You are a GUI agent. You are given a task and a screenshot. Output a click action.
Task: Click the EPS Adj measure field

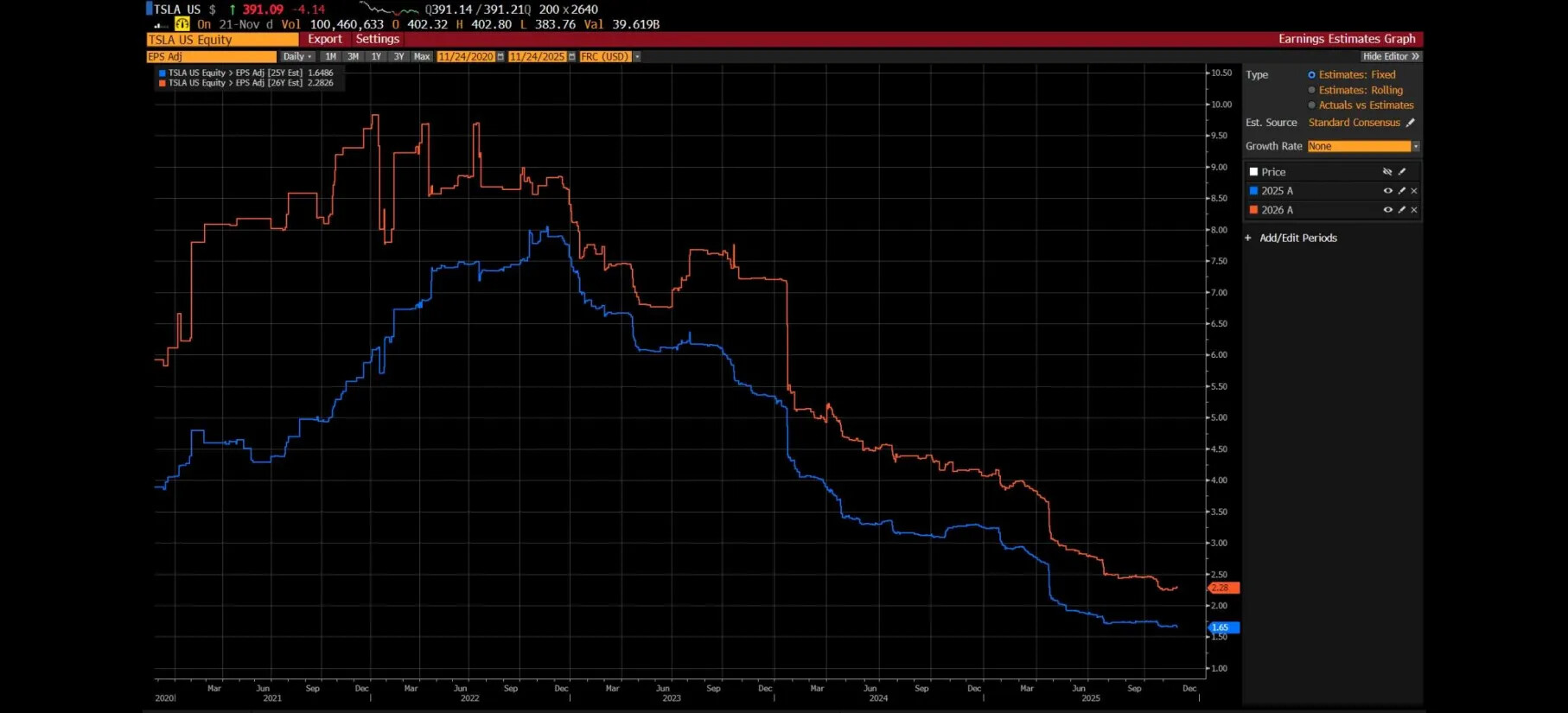[x=211, y=57]
